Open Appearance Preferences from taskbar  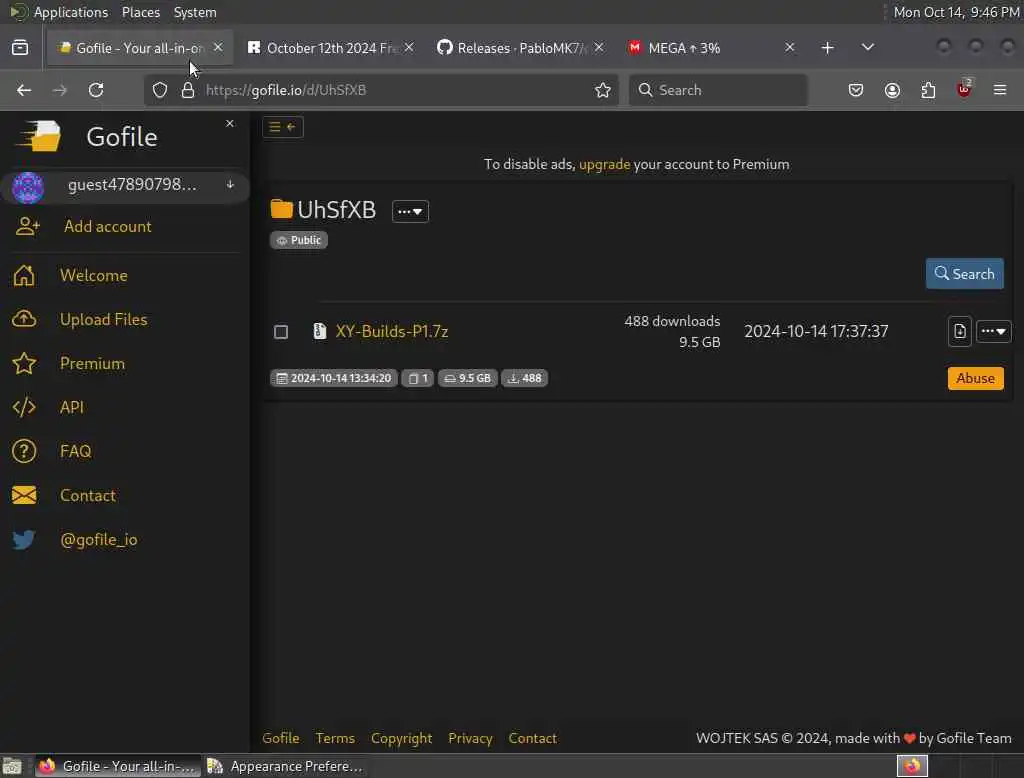[286, 766]
